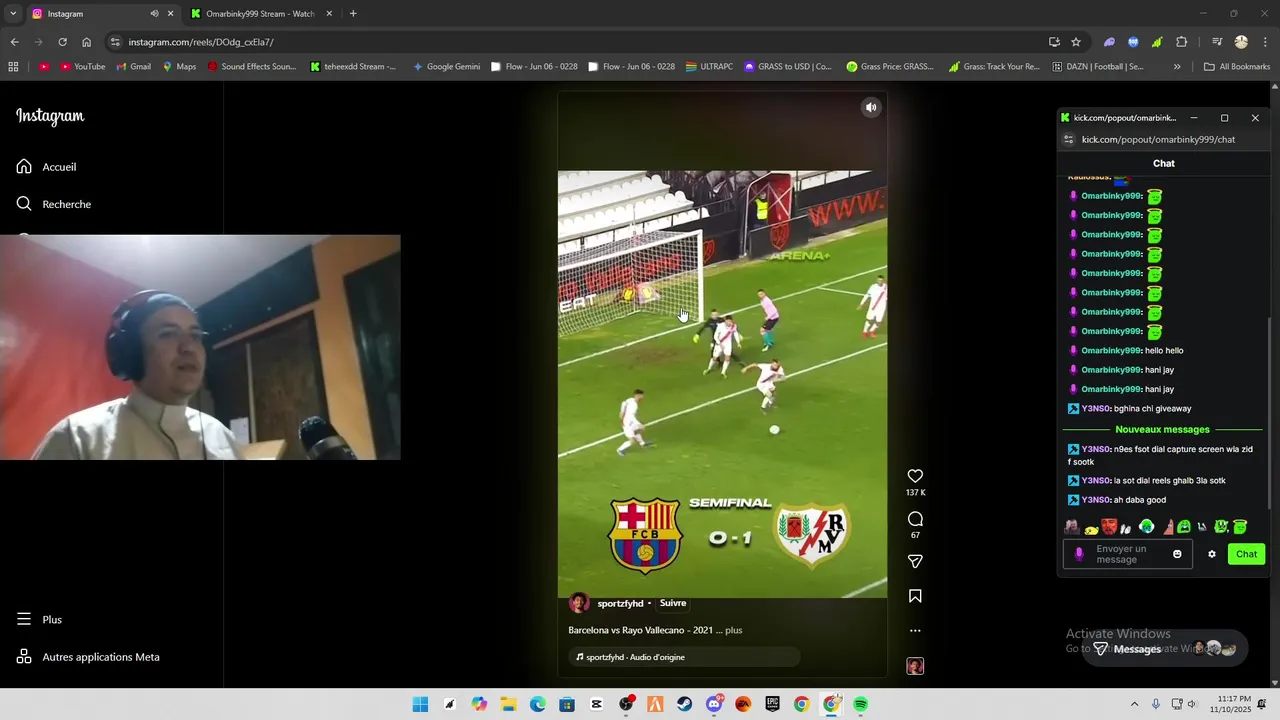The height and width of the screenshot is (720, 1280).
Task: Open Windows Start menu
Action: click(420, 704)
